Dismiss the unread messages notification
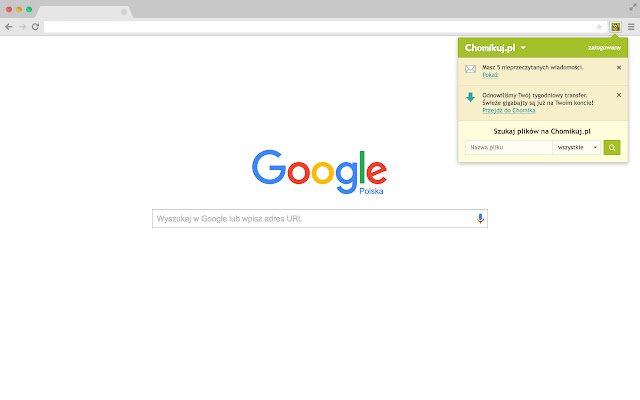 pos(619,68)
